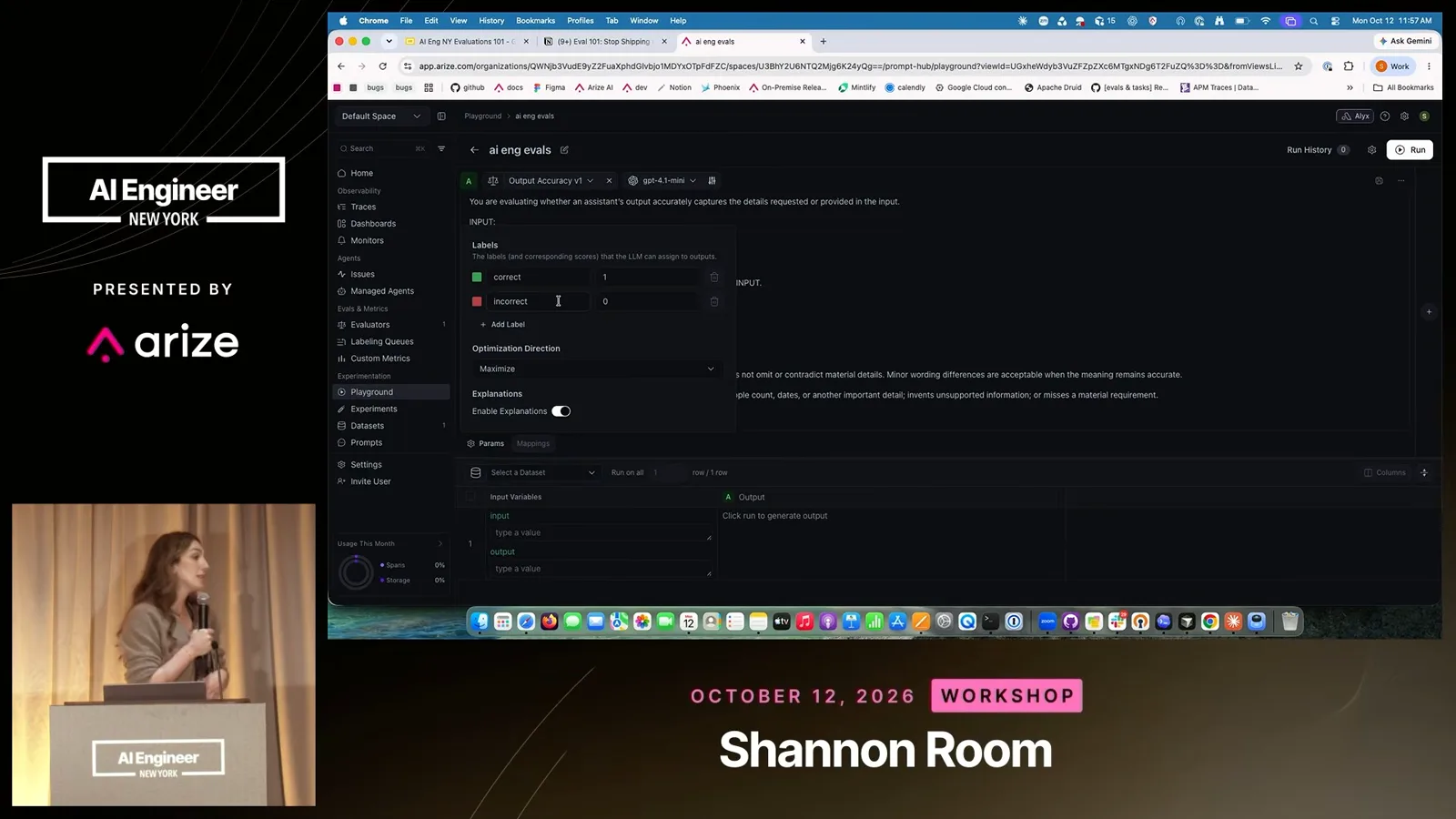Open model parameter sliders next to gpt-4.1-mini

tap(712, 180)
